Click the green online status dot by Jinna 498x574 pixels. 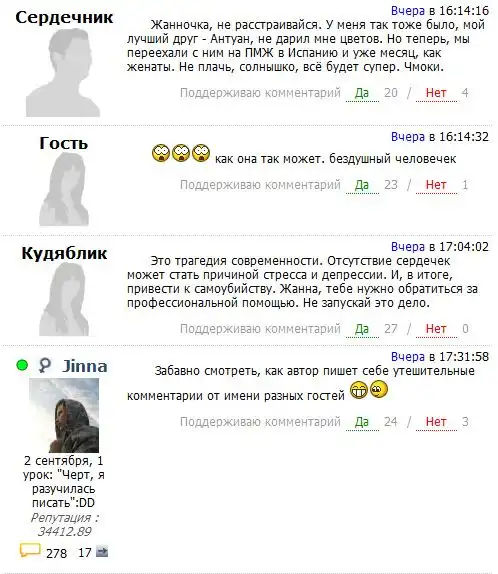click(x=22, y=365)
